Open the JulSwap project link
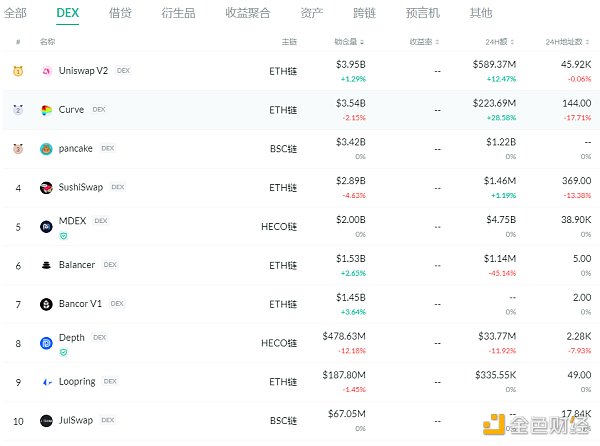Image resolution: width=600 pixels, height=446 pixels. pos(76,420)
